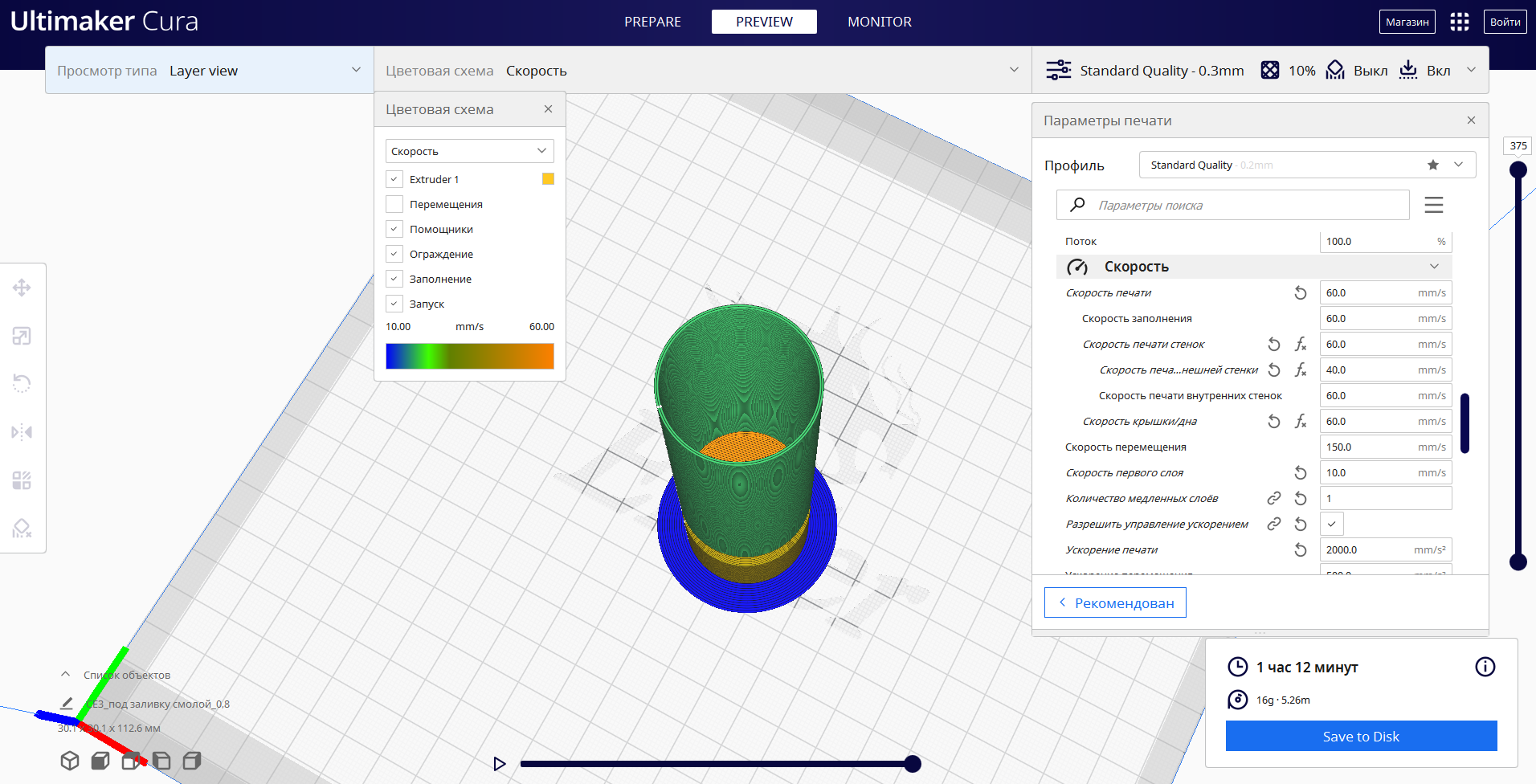Select the Rotate tool in left toolbar
The height and width of the screenshot is (784, 1536).
[22, 384]
